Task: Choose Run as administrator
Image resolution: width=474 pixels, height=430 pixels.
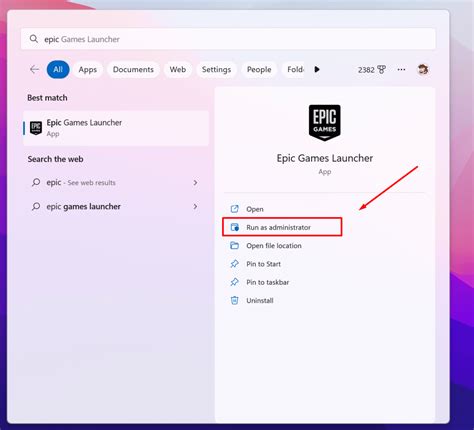Action: coord(282,227)
